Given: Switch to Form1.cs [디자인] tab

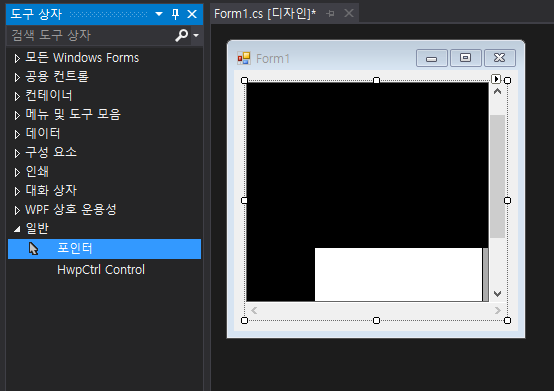Looking at the screenshot, I should 265,14.
